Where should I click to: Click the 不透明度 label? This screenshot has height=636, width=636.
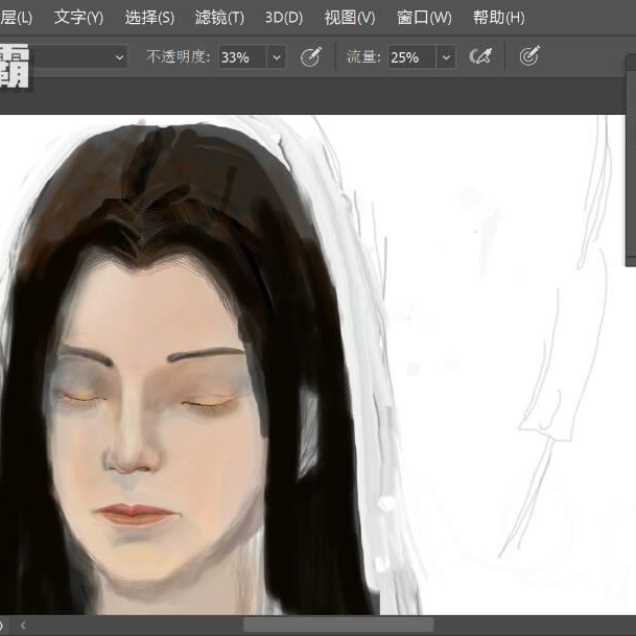click(x=178, y=57)
